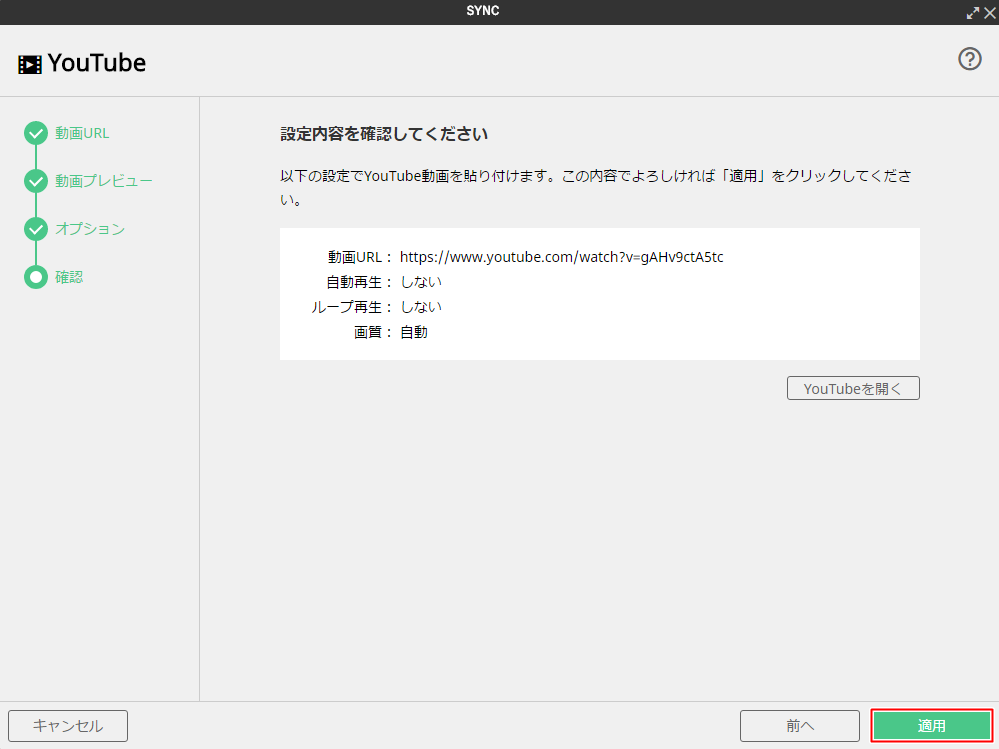
Task: Click the ループ再生： field label
Action: (352, 307)
